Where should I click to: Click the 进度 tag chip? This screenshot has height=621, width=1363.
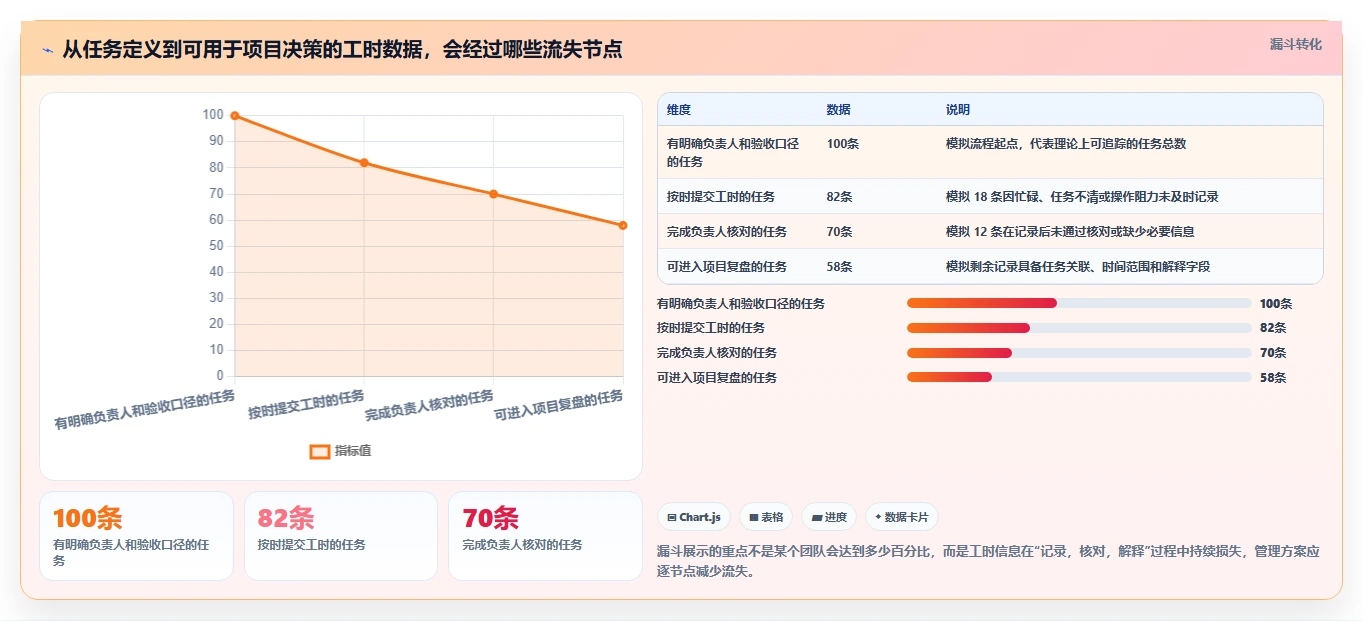(x=829, y=517)
